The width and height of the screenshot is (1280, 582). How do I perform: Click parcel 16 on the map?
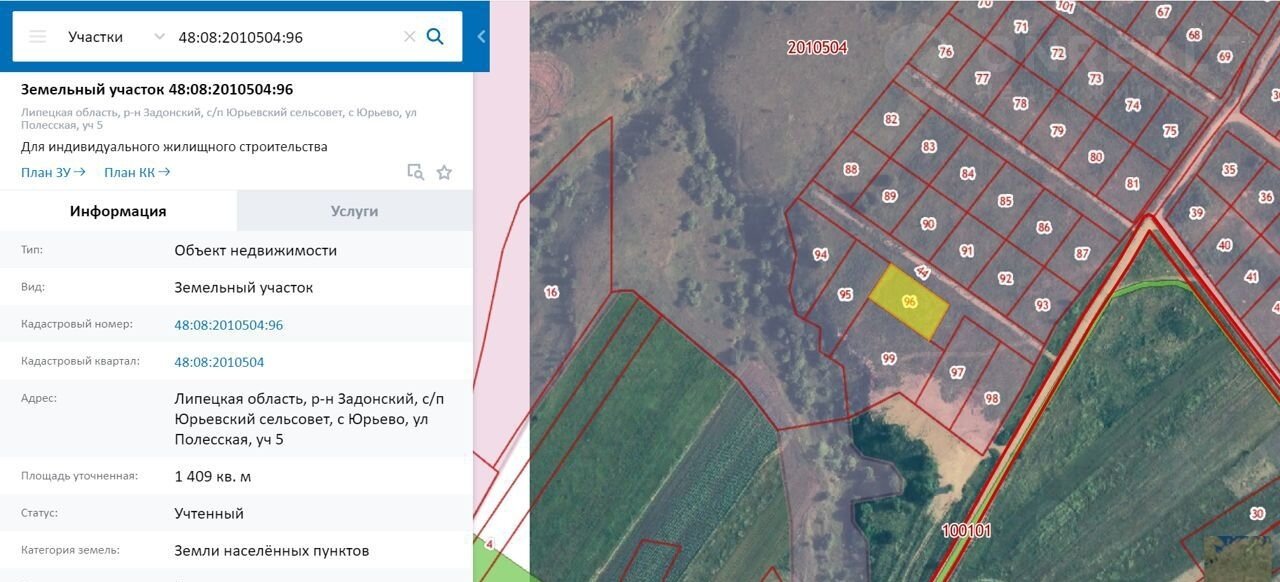tap(551, 292)
